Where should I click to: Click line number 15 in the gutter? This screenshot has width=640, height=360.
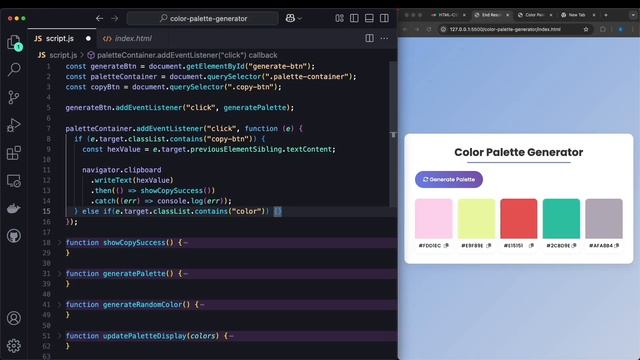click(x=47, y=211)
